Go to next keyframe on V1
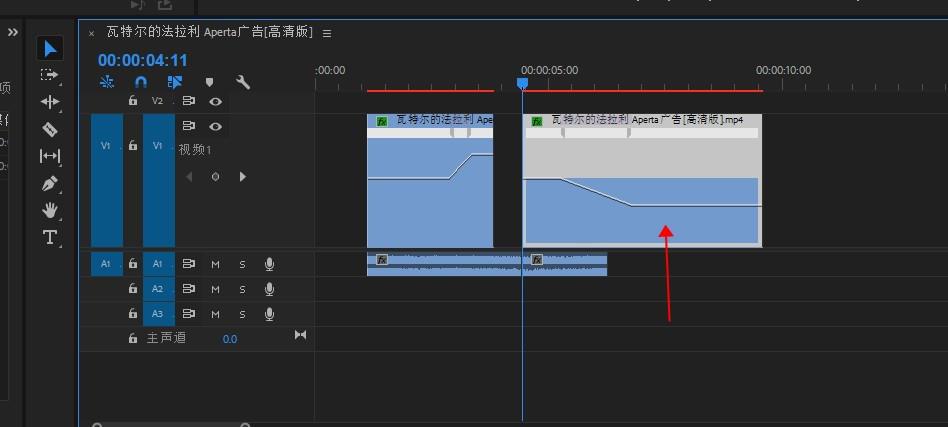Image resolution: width=948 pixels, height=427 pixels. [x=242, y=177]
